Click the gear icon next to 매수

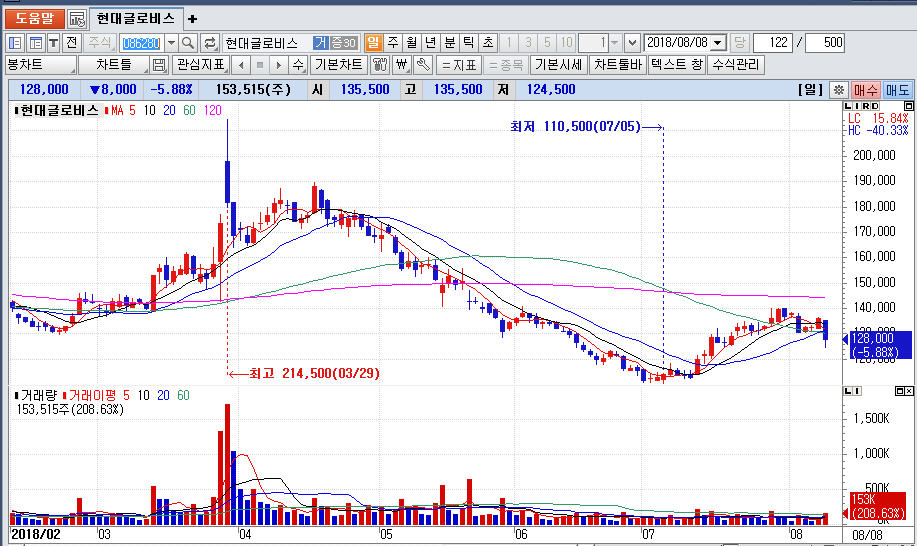(838, 90)
